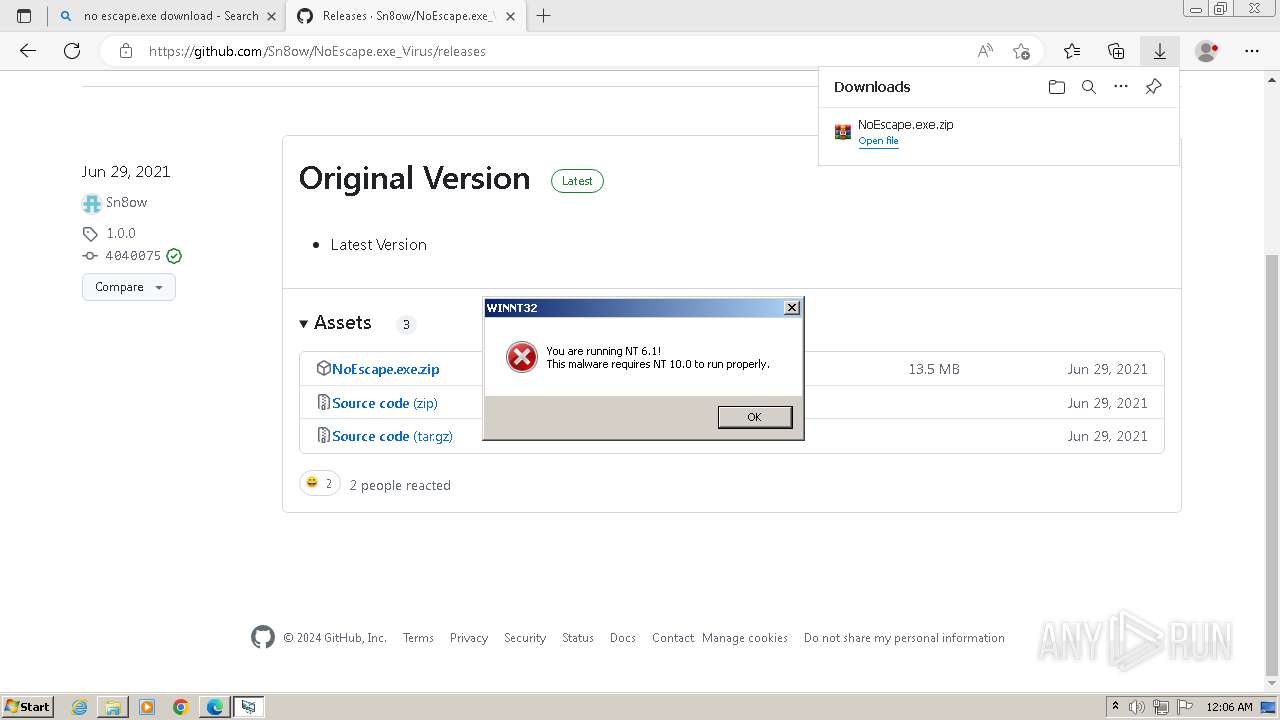Viewport: 1280px width, 720px height.
Task: Open Docs footer link
Action: [x=623, y=638]
